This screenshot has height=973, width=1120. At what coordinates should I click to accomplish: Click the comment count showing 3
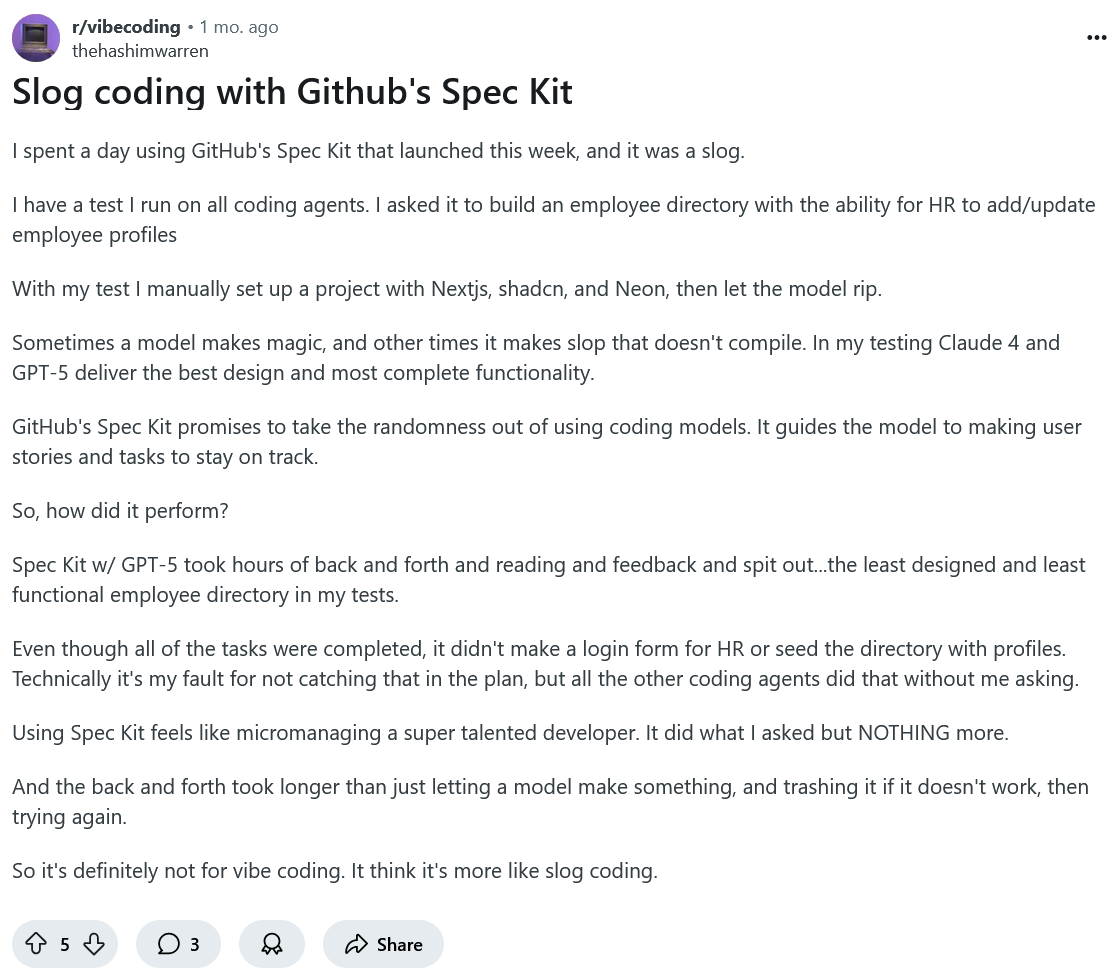coord(195,944)
